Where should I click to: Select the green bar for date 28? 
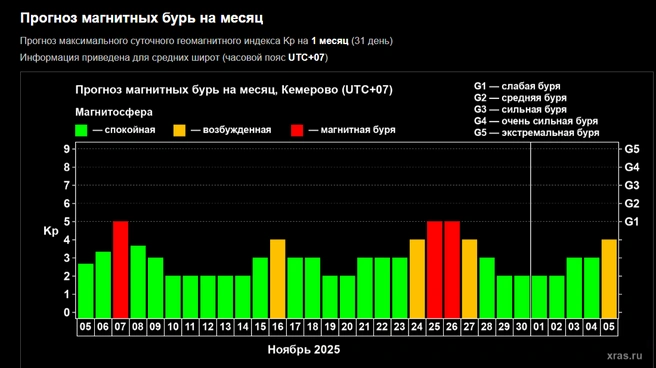487,288
